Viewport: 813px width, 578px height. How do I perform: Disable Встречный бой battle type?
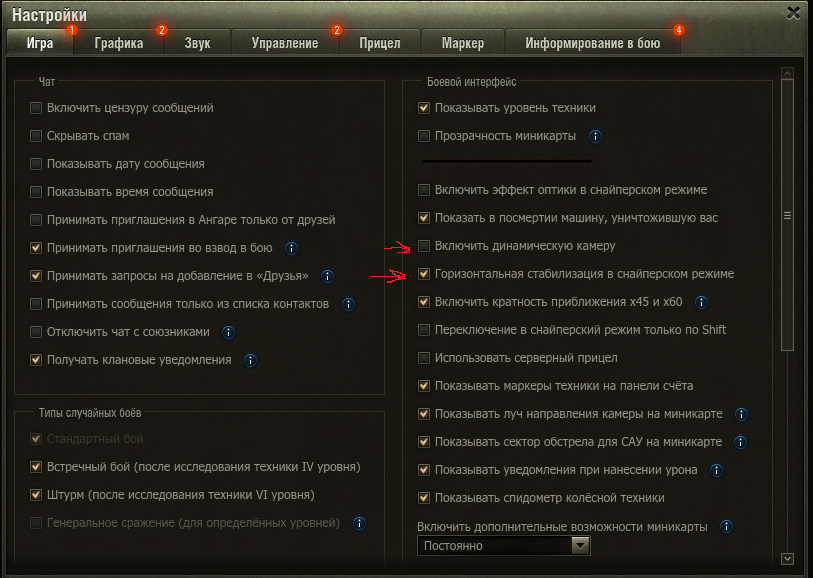(x=36, y=467)
